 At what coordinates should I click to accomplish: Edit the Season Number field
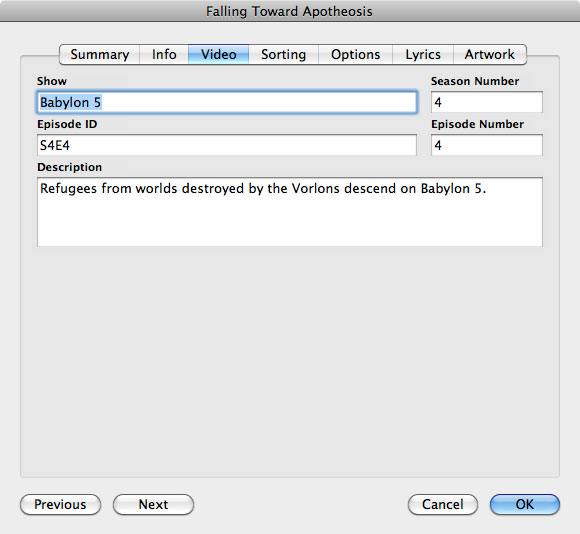[487, 102]
